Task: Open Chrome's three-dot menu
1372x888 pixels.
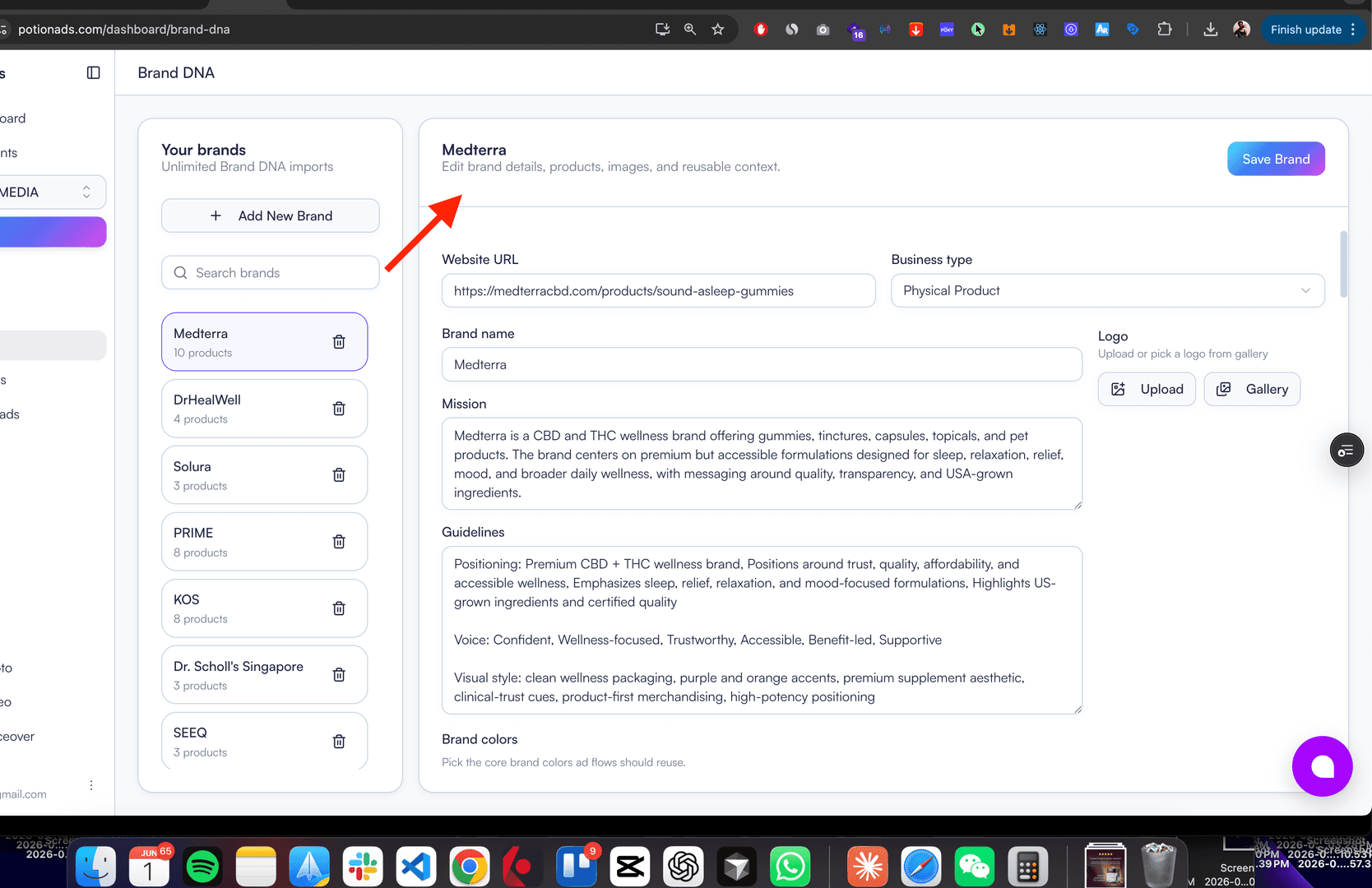Action: pyautogui.click(x=1353, y=30)
